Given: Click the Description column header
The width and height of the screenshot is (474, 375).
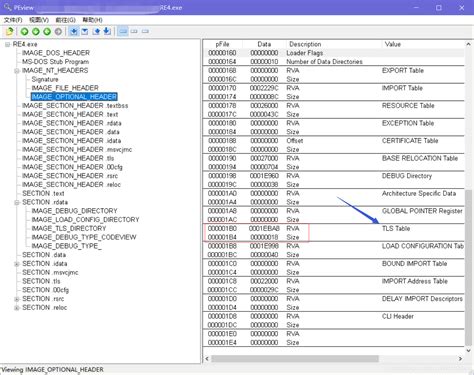Looking at the screenshot, I should tap(305, 44).
